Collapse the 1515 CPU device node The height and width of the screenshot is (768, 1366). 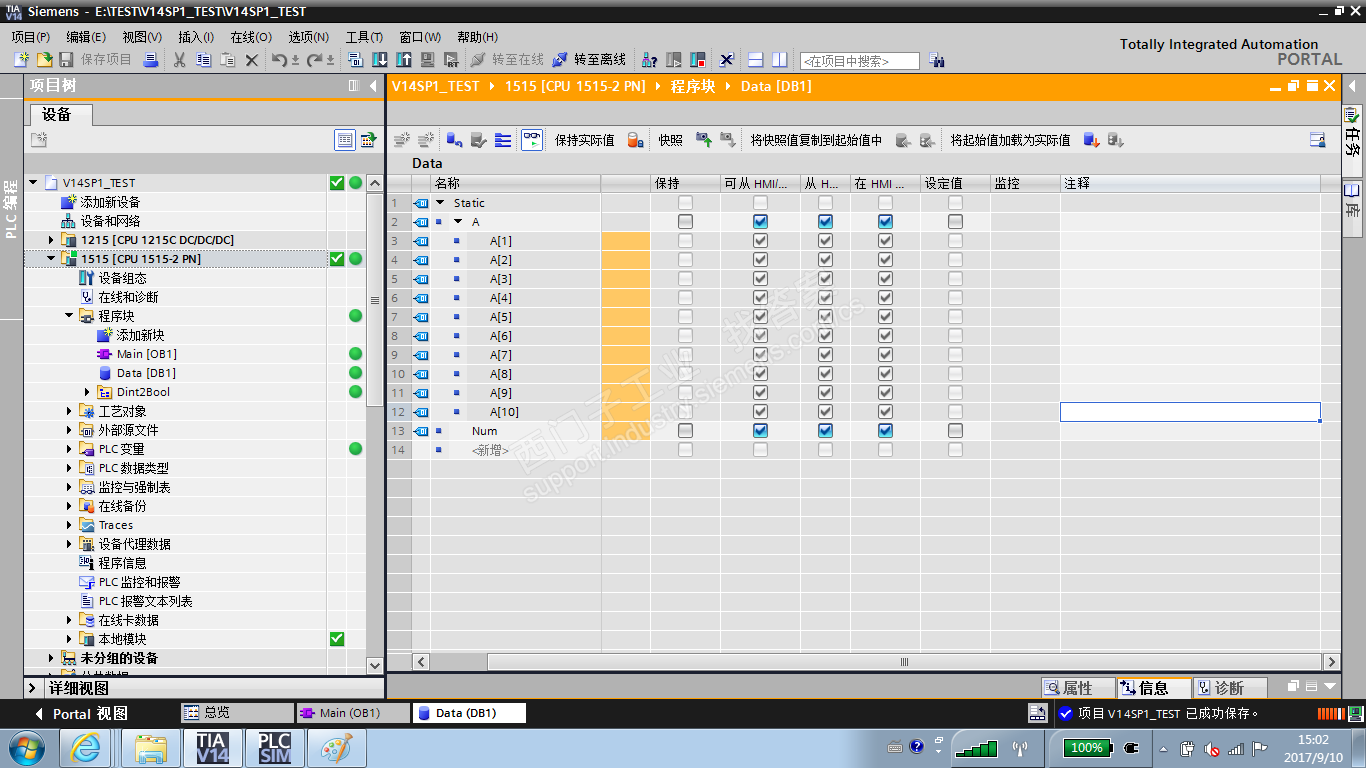coord(51,259)
